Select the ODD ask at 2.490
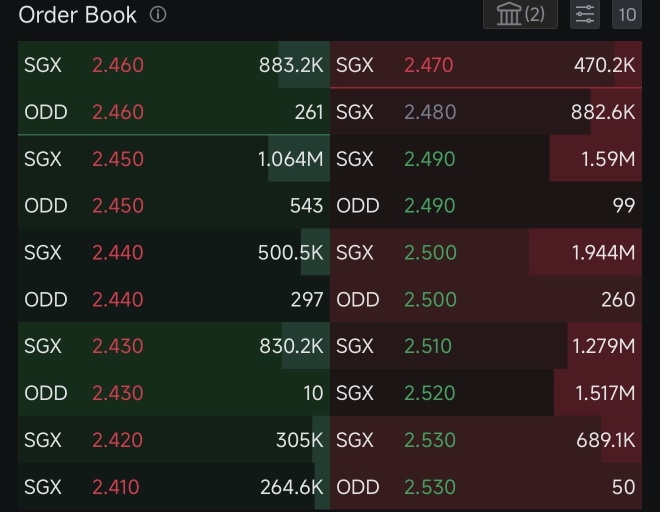Screen dimensions: 660x512 click(486, 205)
